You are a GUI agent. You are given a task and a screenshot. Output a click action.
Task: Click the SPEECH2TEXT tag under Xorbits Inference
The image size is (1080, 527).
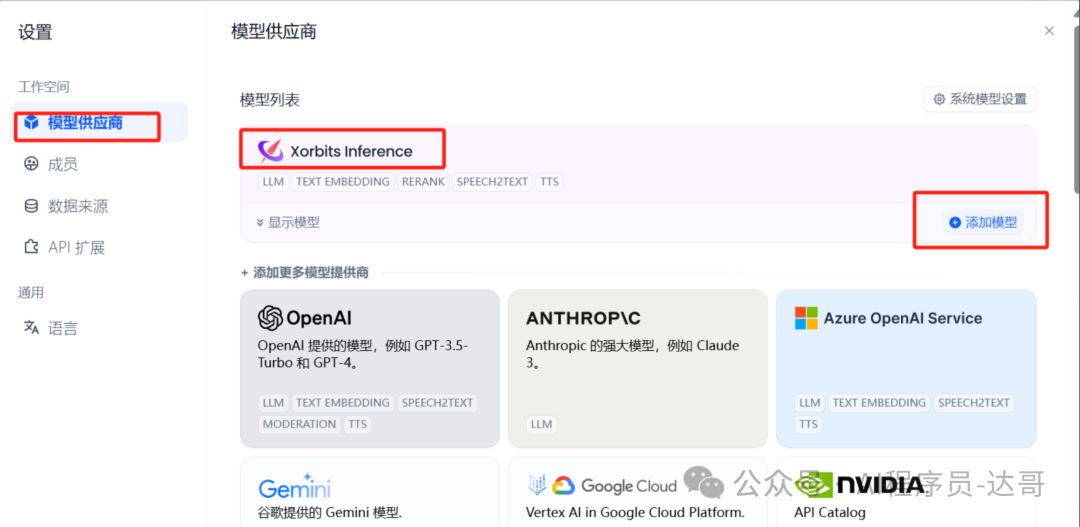point(492,182)
